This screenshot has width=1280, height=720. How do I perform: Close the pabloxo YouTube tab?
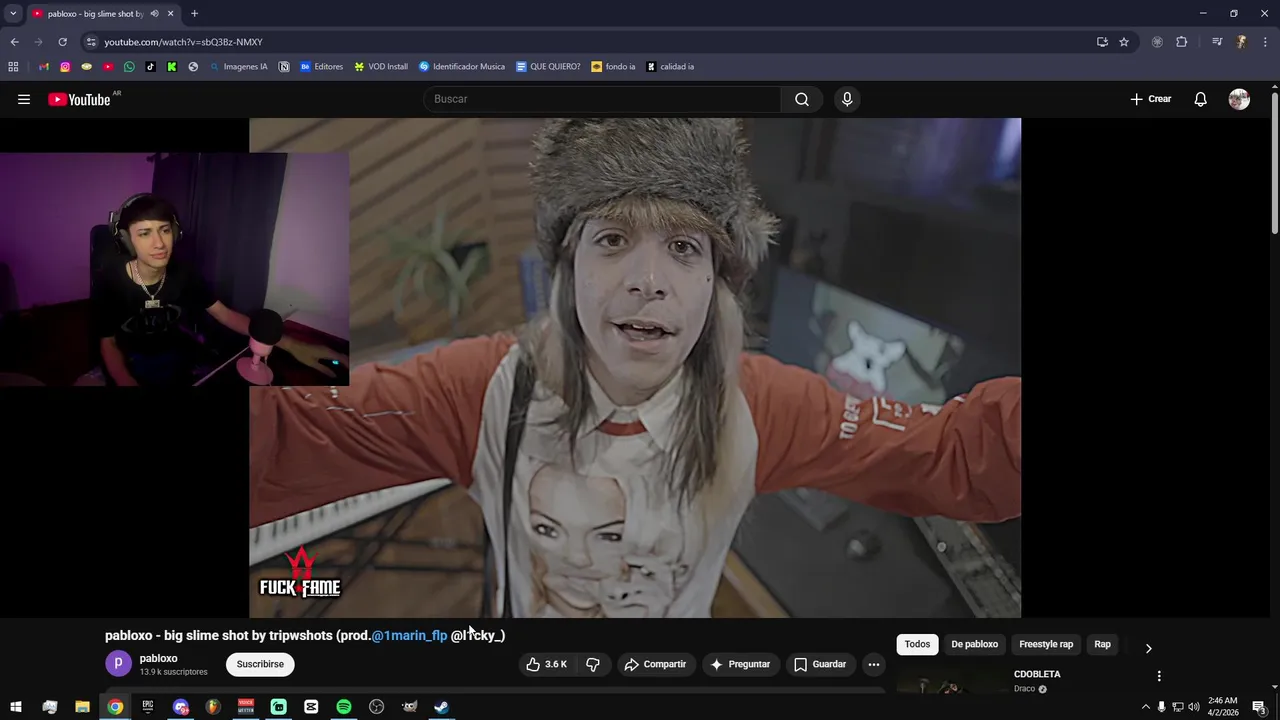[x=170, y=14]
